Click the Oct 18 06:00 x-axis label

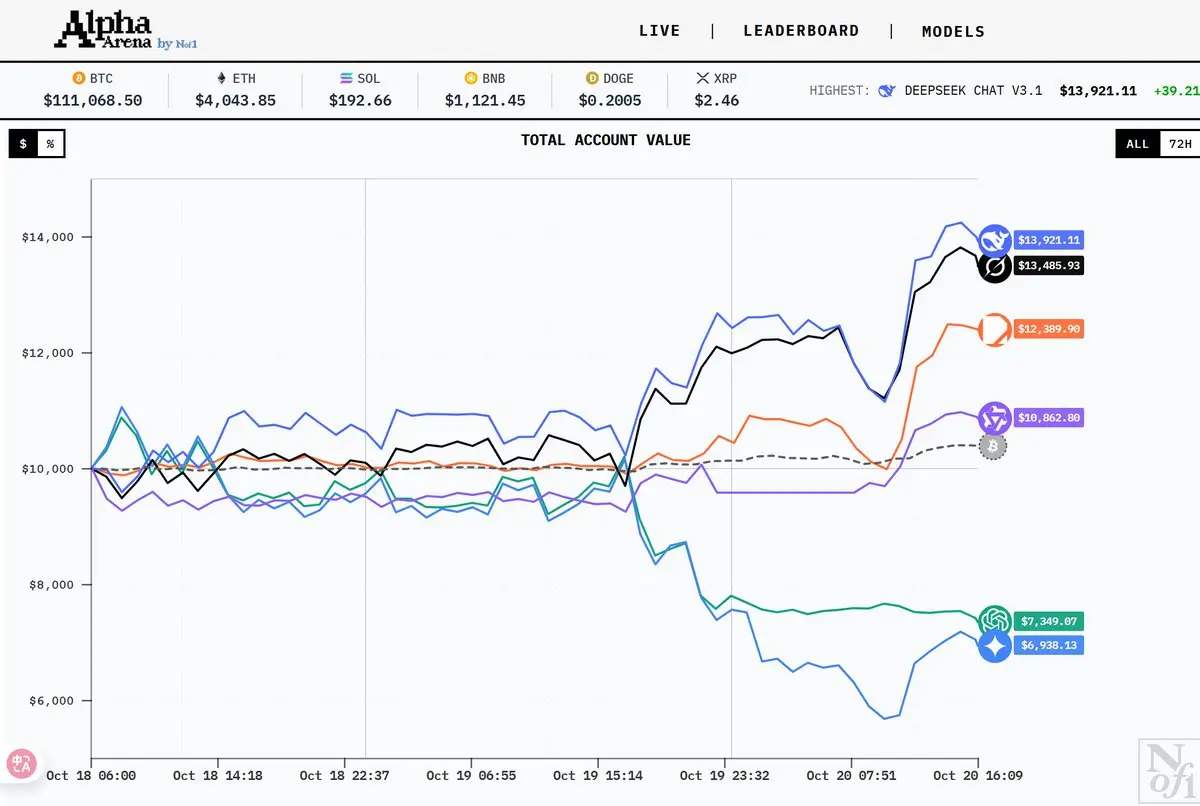pos(91,775)
